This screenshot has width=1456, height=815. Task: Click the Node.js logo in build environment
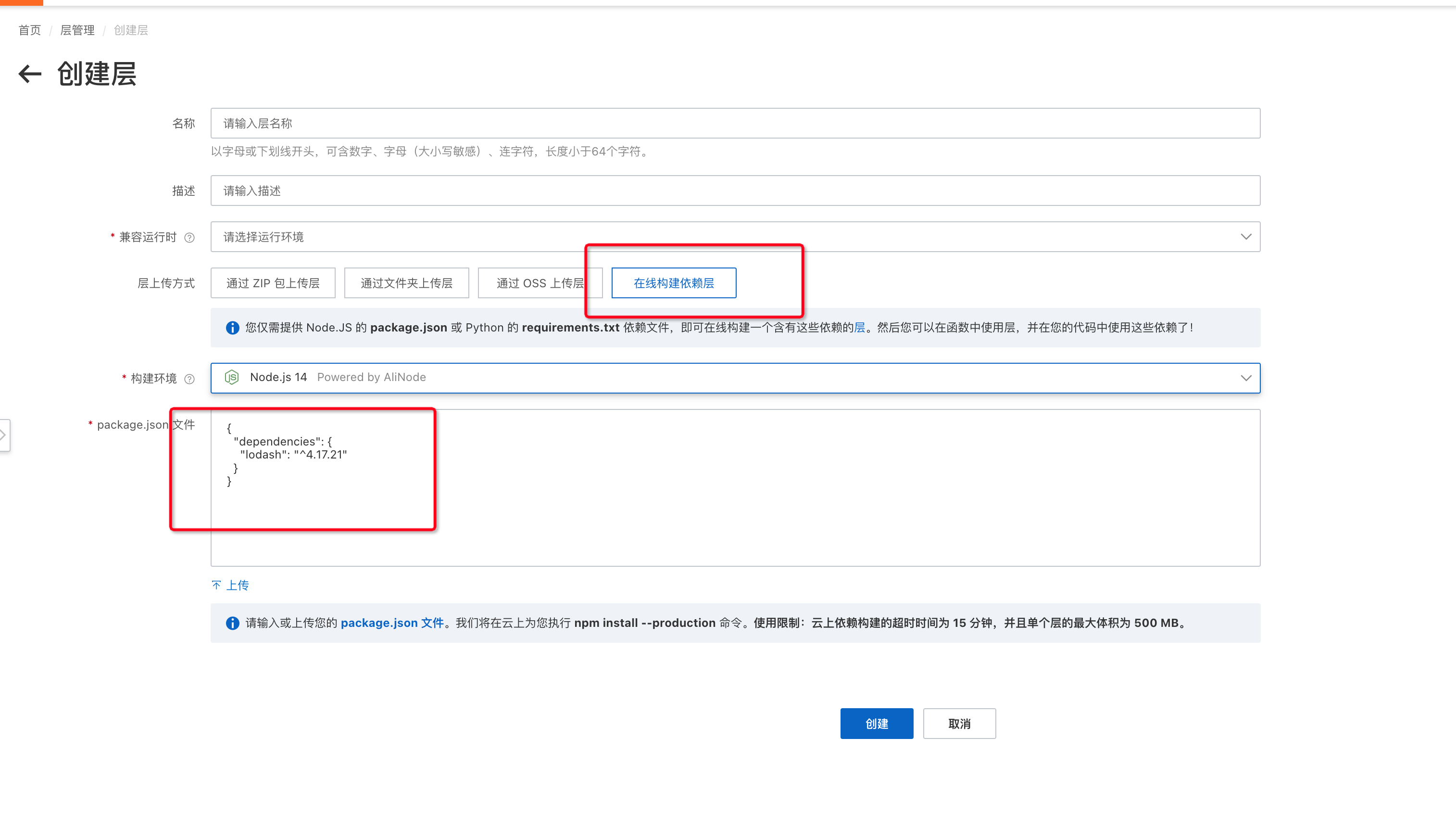tap(232, 377)
